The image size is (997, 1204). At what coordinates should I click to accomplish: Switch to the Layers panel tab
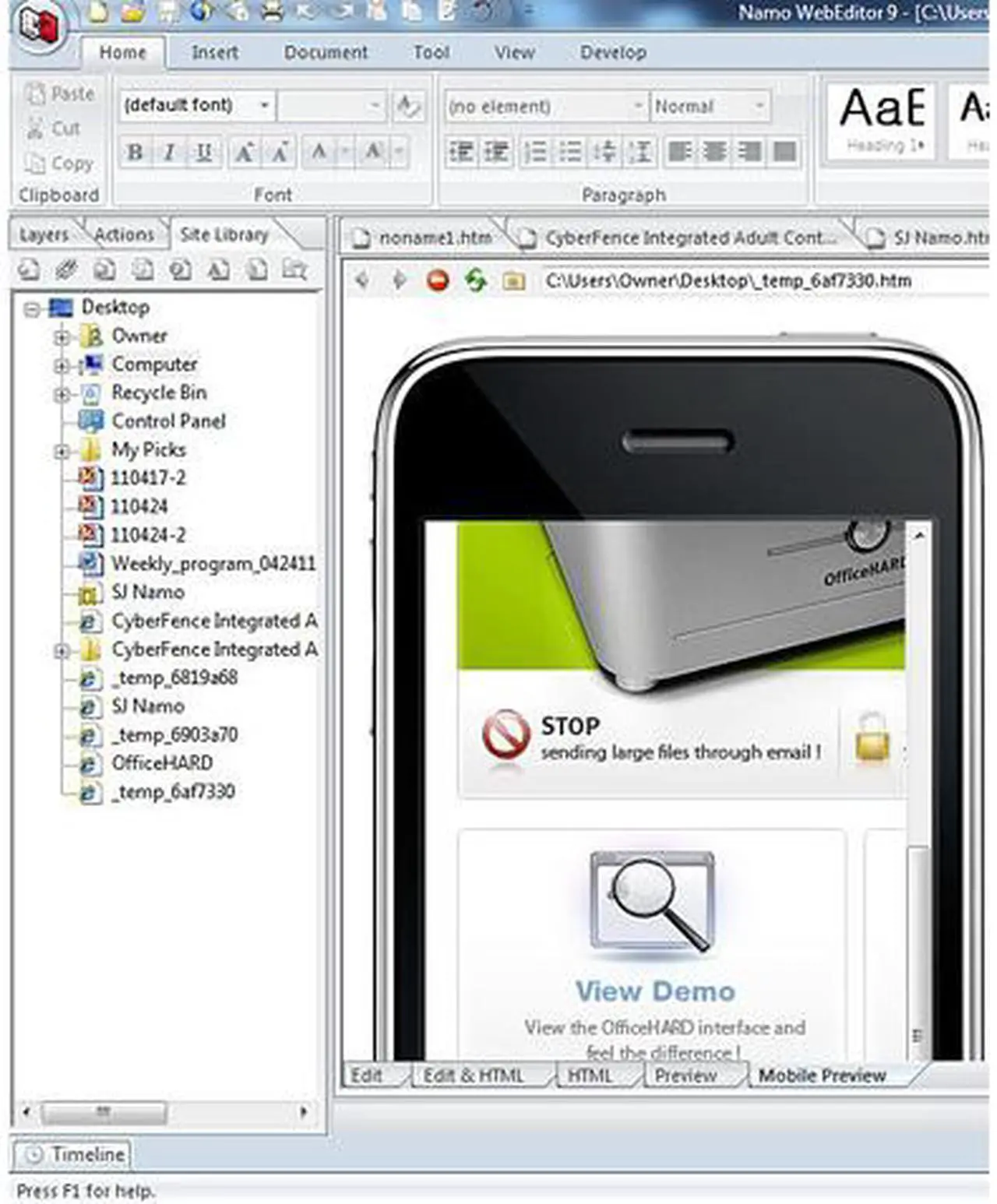click(44, 234)
